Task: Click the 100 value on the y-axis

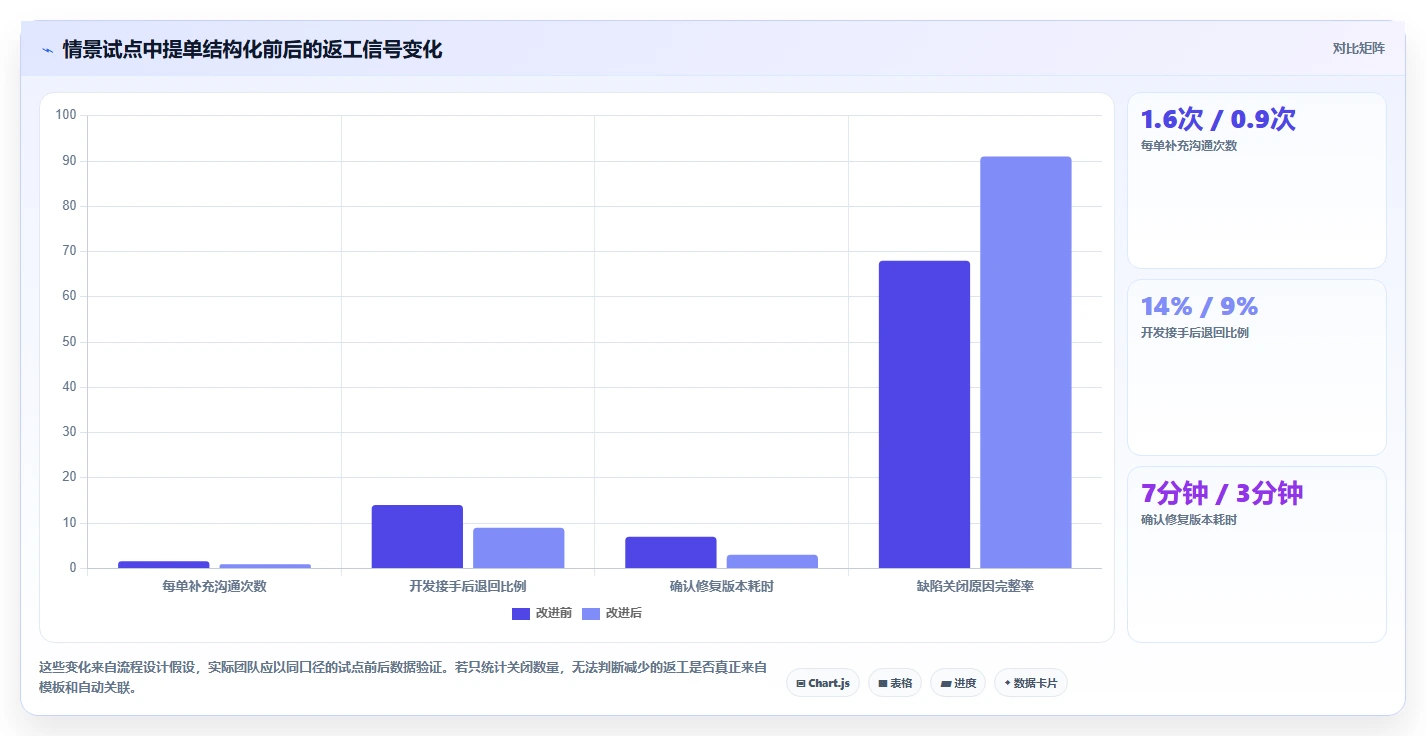Action: [66, 115]
